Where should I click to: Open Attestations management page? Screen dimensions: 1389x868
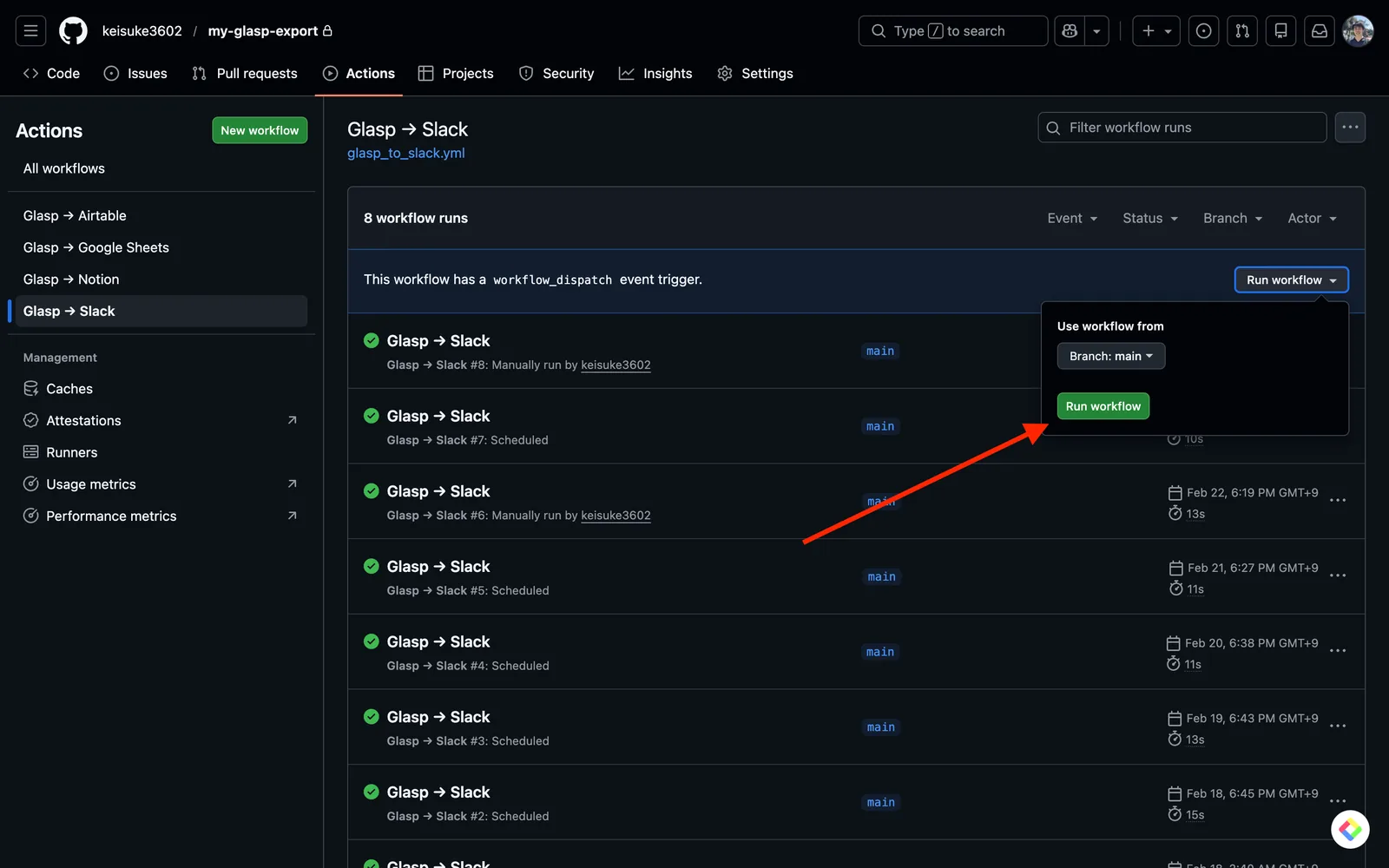(161, 421)
